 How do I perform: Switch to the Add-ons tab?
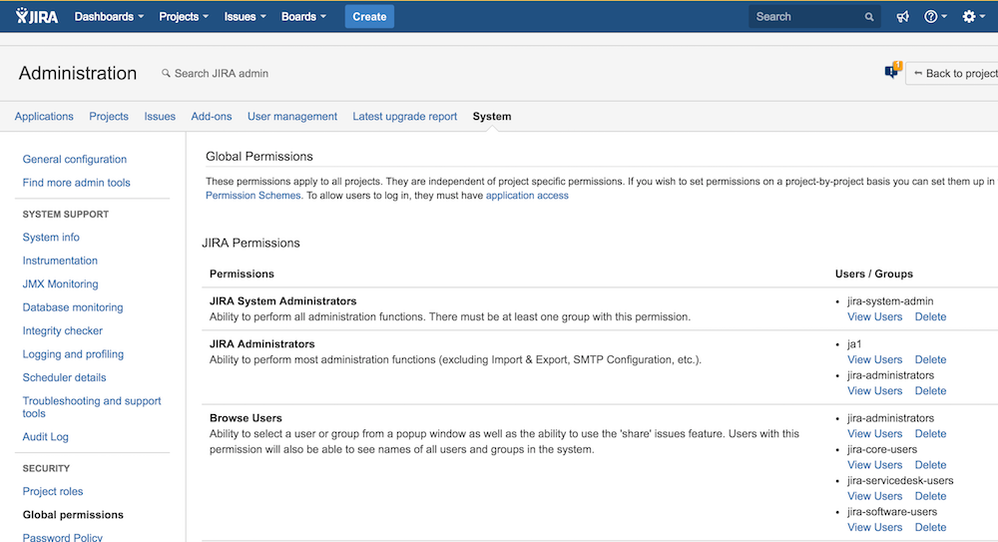click(x=211, y=116)
